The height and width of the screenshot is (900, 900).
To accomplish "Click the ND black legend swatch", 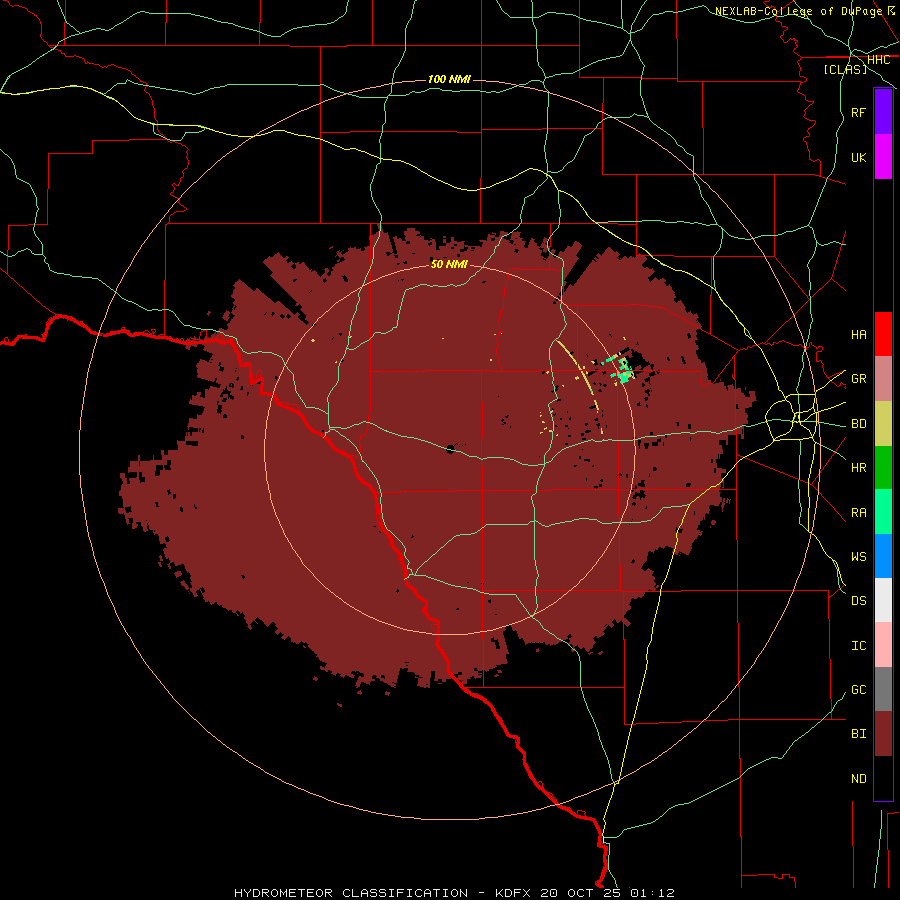I will coord(883,778).
